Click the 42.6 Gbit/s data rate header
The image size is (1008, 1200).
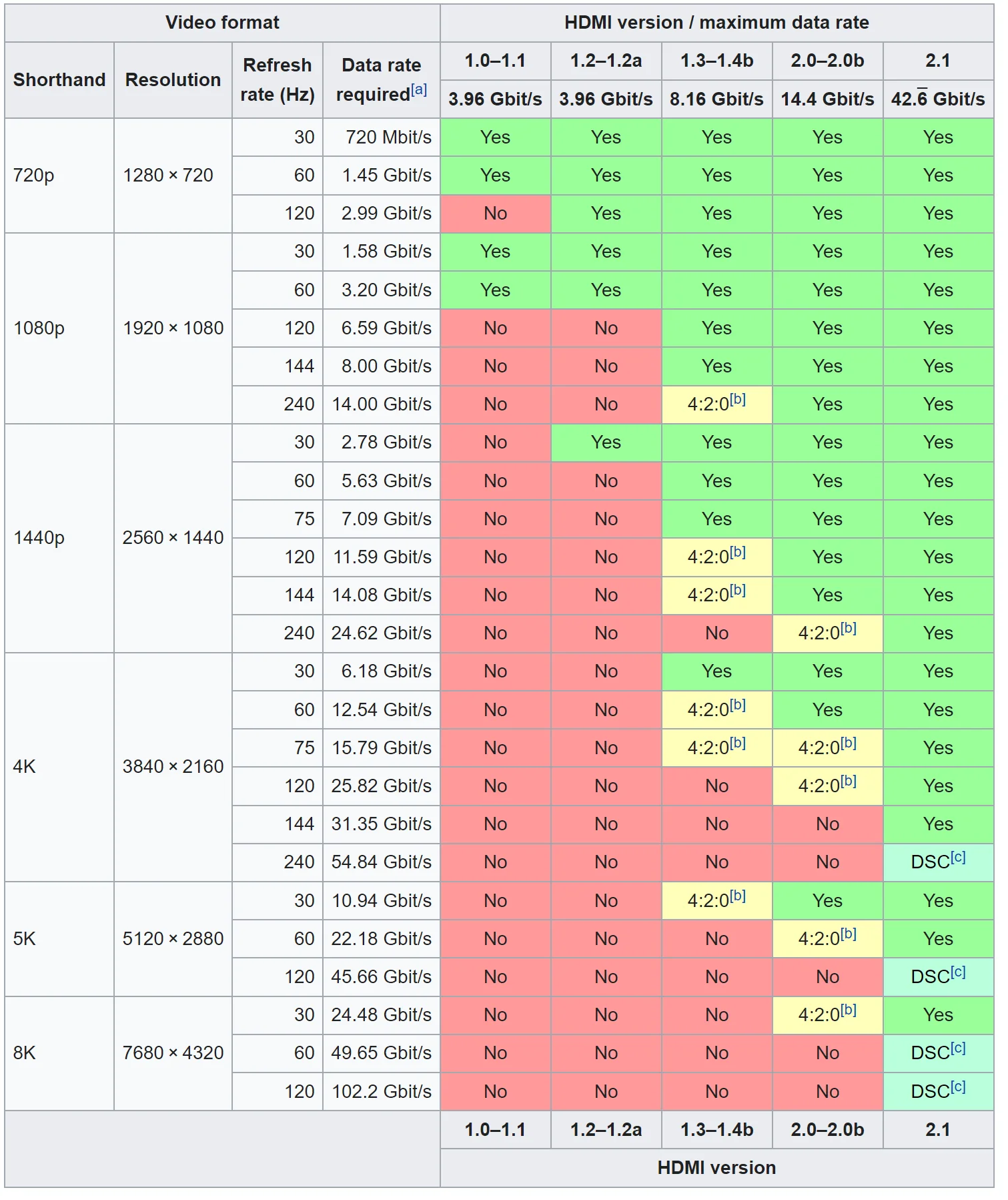point(938,99)
